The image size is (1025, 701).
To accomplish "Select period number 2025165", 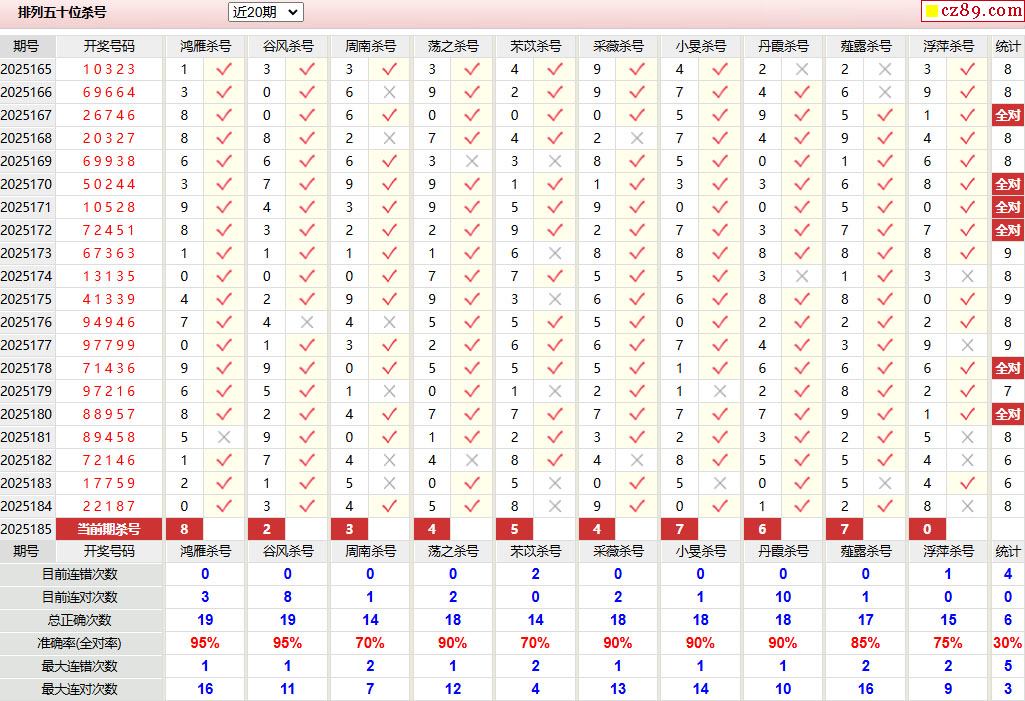I will (26, 69).
